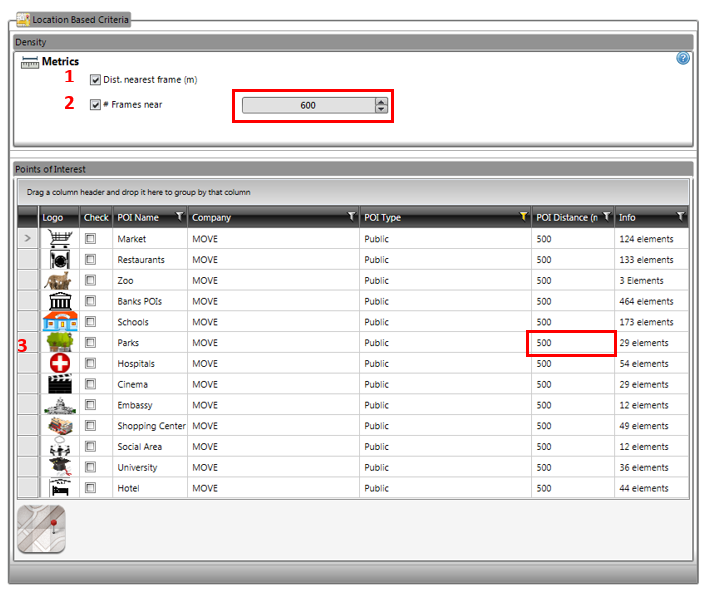Select the Location Based Criteria tab

click(x=73, y=19)
